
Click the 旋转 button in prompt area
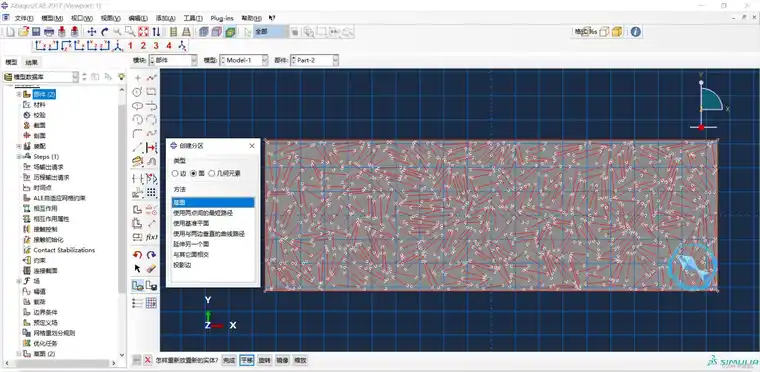tap(264, 360)
